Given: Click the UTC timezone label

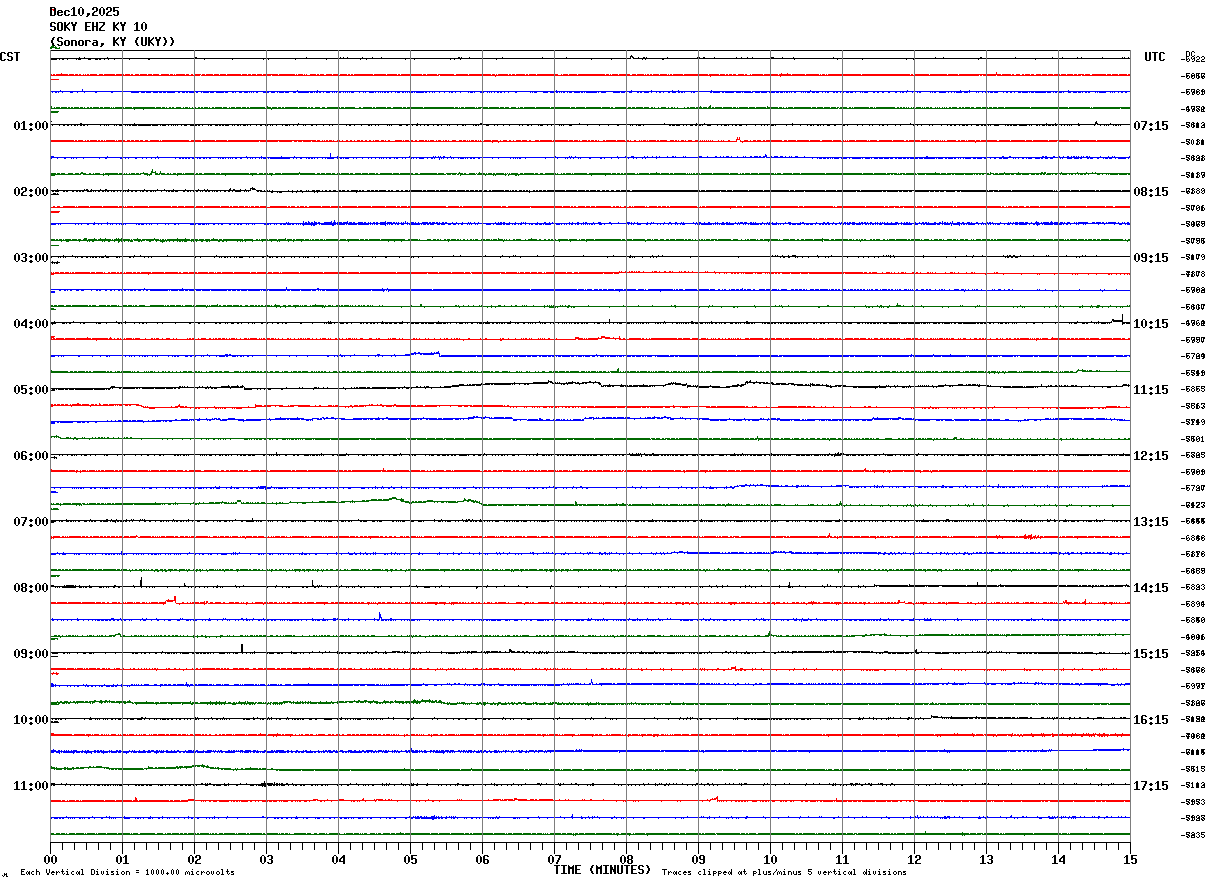Looking at the screenshot, I should [x=1155, y=57].
